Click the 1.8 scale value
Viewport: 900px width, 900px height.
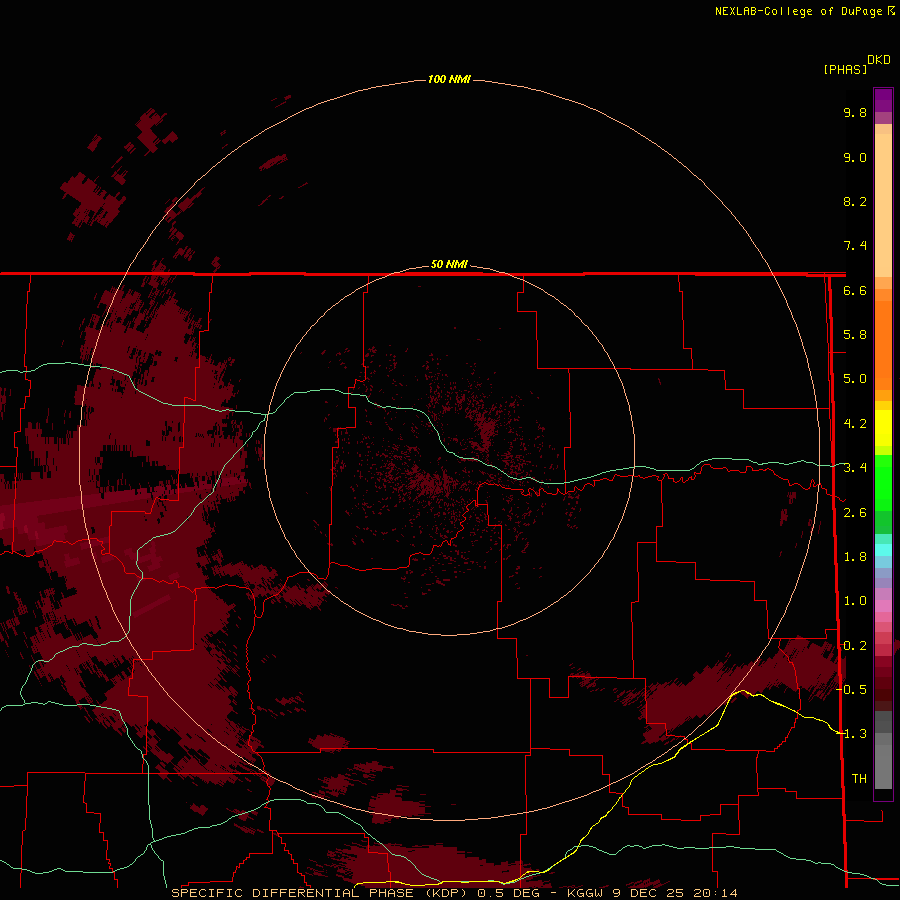(x=855, y=557)
